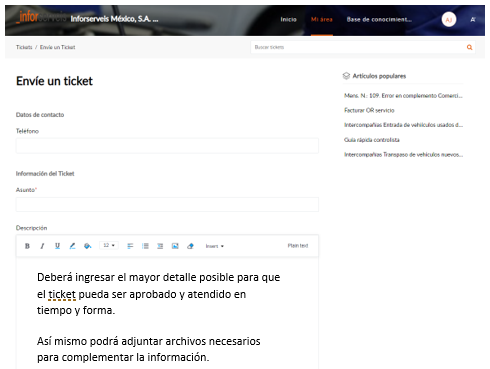The width and height of the screenshot is (490, 369).
Task: Open the Facturar OR servicio article
Action: coord(369,110)
